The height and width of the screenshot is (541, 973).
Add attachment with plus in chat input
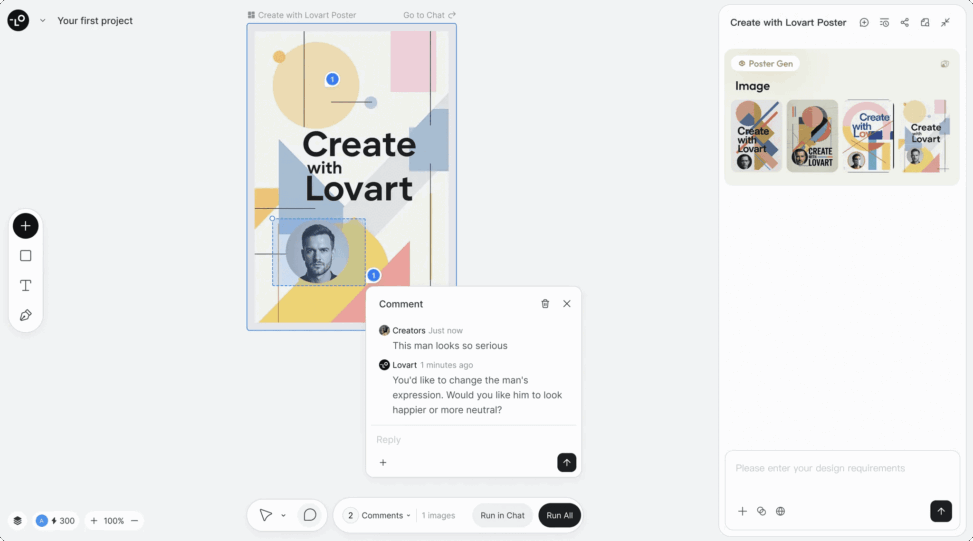pos(742,511)
